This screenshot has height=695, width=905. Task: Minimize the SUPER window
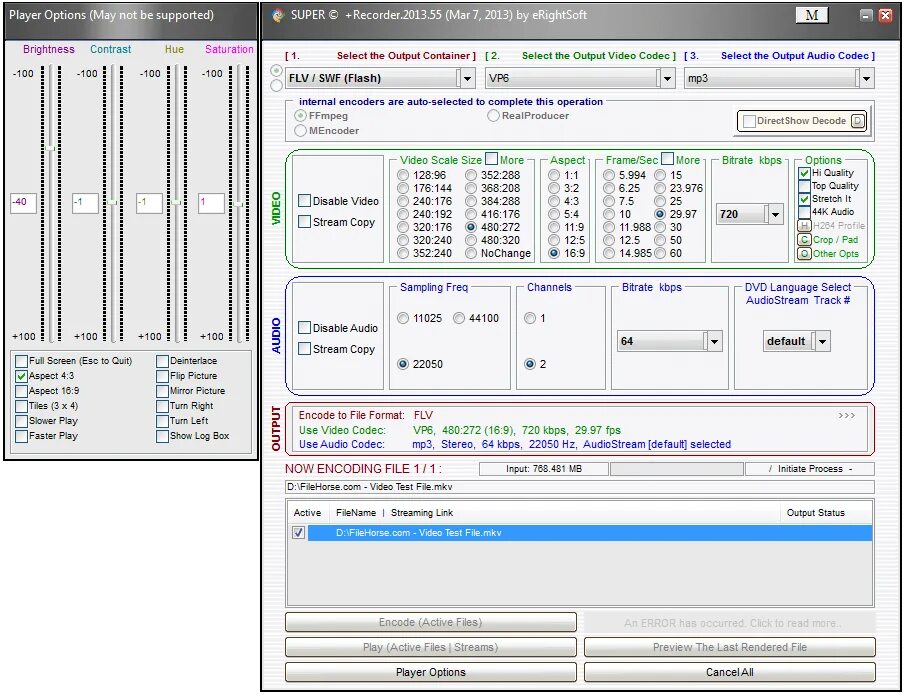[866, 16]
